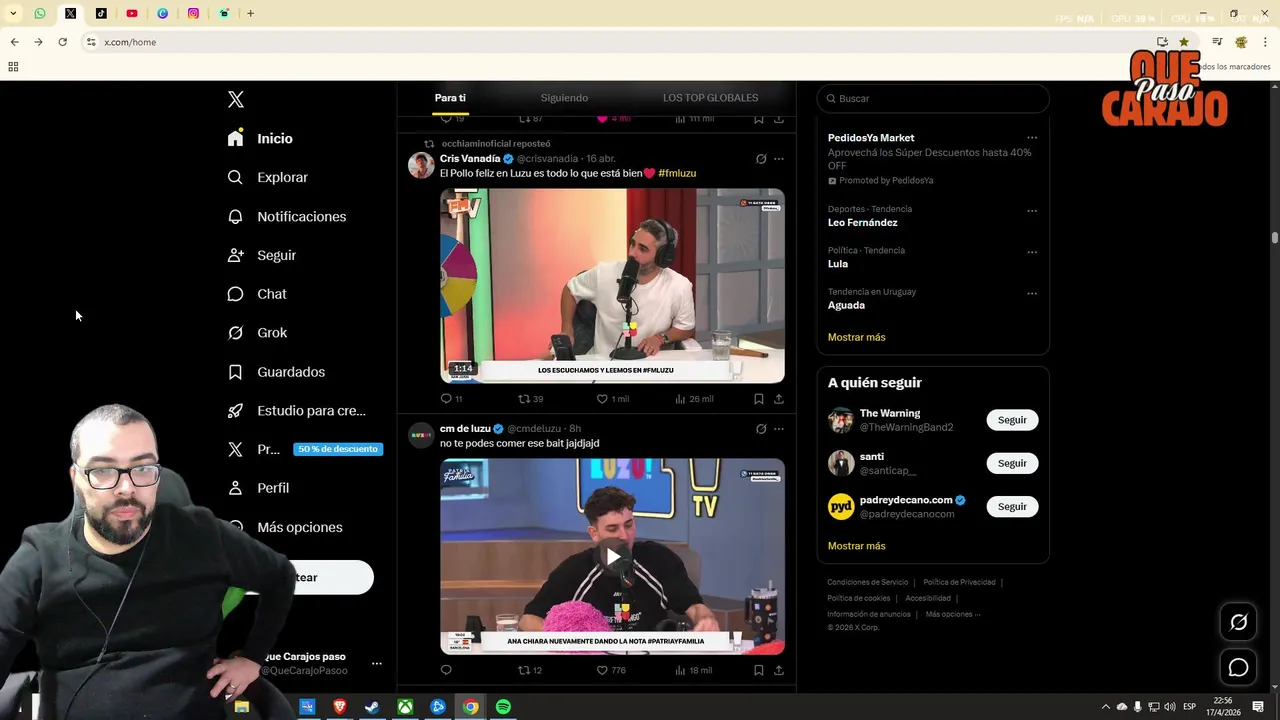
Task: Follow padreydecano.com account
Action: [1012, 506]
